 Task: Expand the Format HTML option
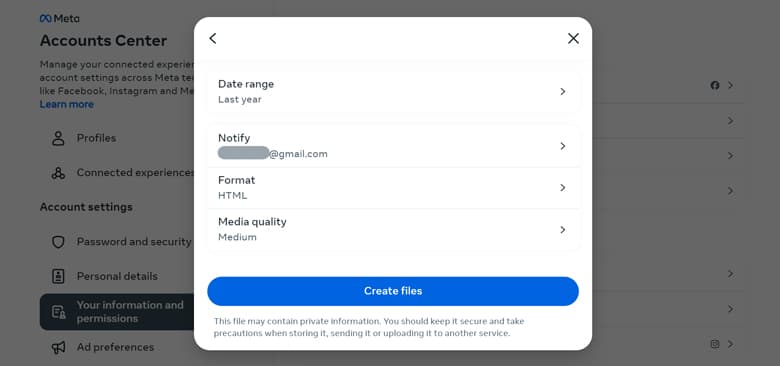coord(393,187)
